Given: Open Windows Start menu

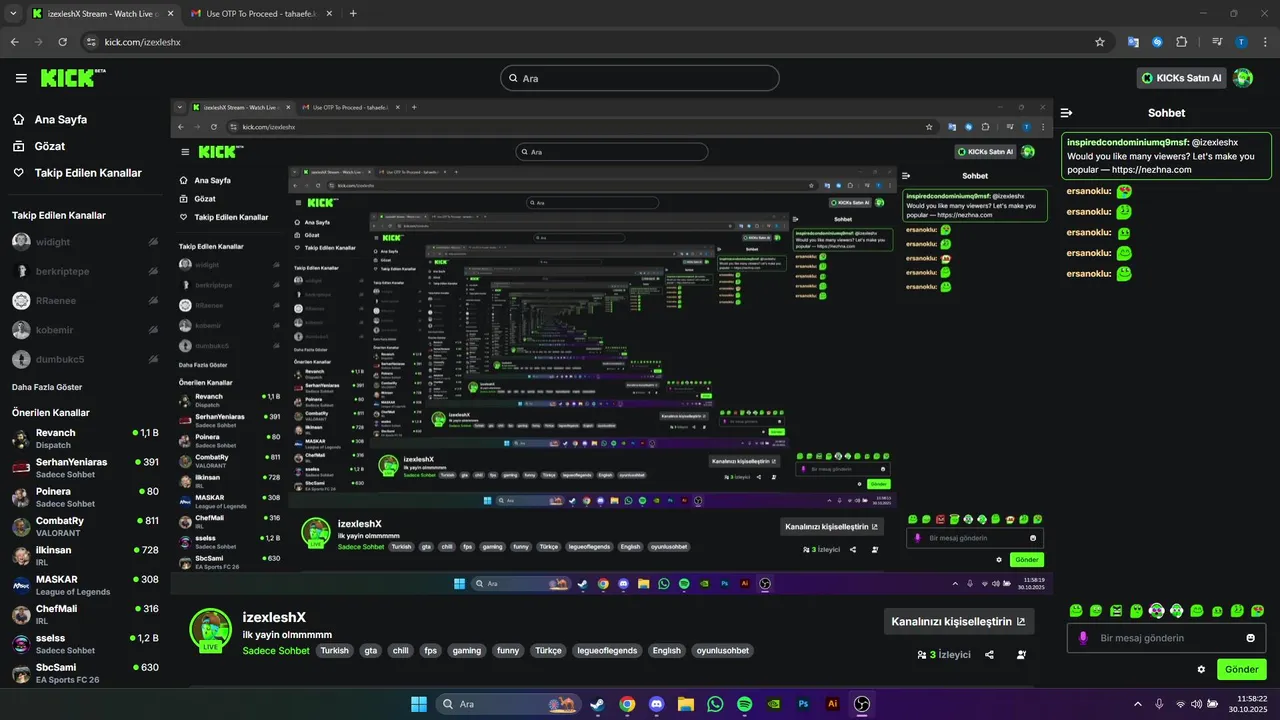Looking at the screenshot, I should point(418,704).
